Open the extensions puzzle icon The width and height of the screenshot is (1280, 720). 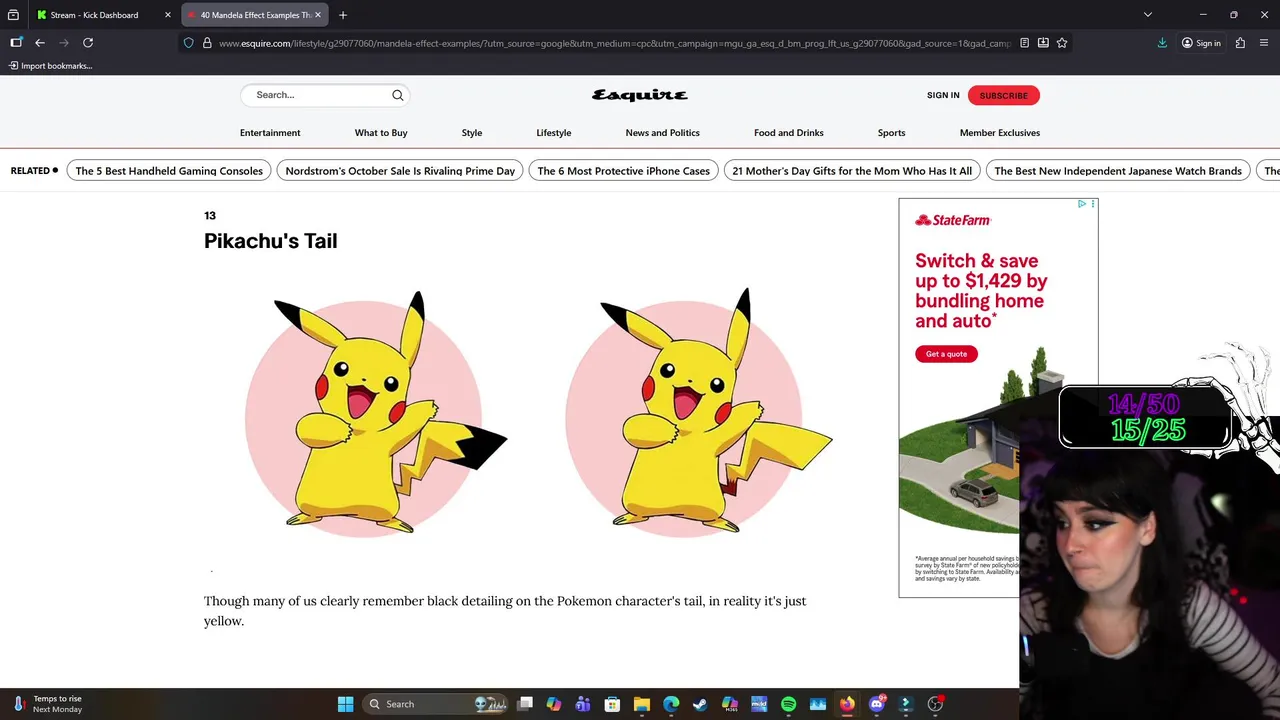pos(1240,43)
